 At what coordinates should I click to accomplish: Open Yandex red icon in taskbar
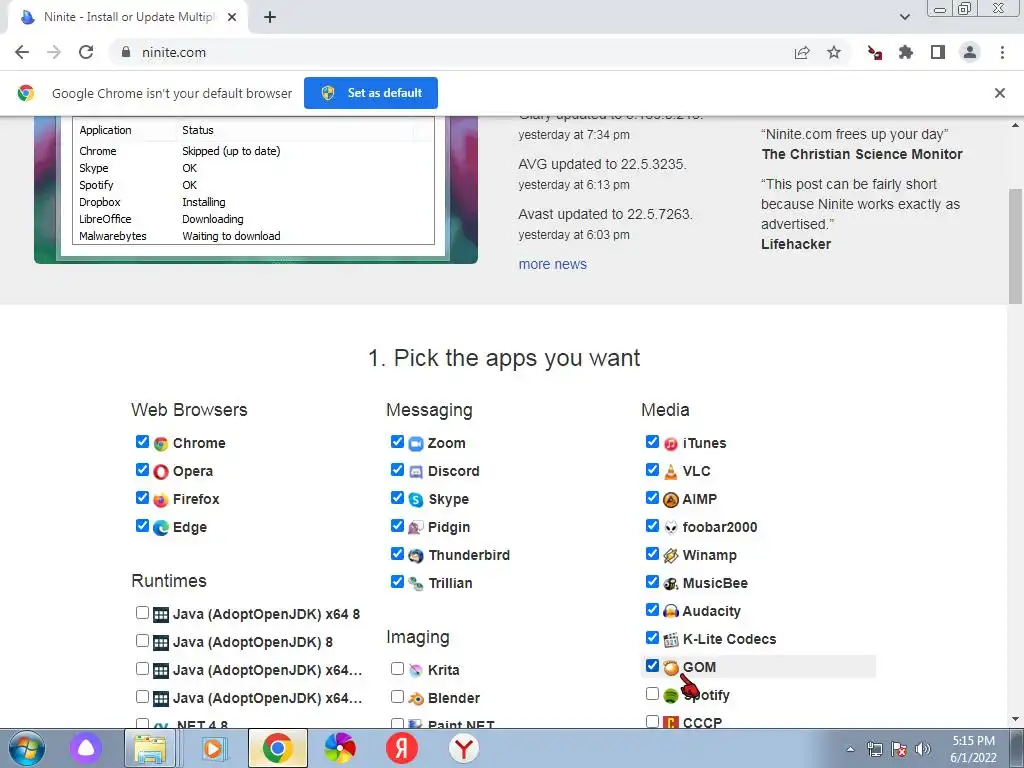click(x=402, y=749)
